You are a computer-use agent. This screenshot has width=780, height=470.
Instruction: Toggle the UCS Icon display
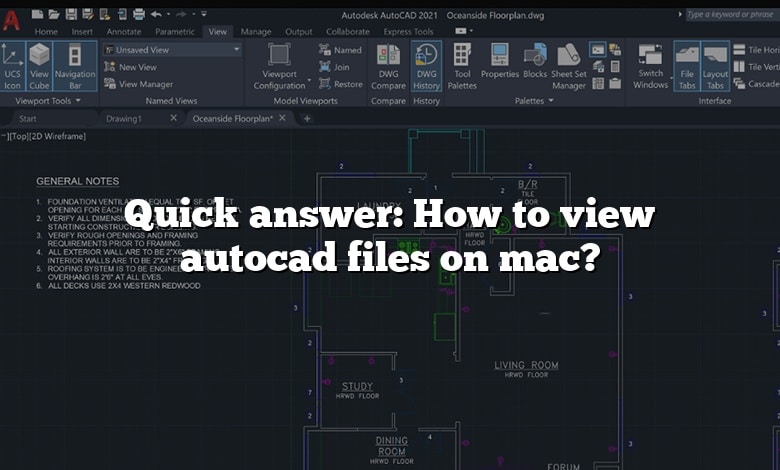click(x=13, y=65)
